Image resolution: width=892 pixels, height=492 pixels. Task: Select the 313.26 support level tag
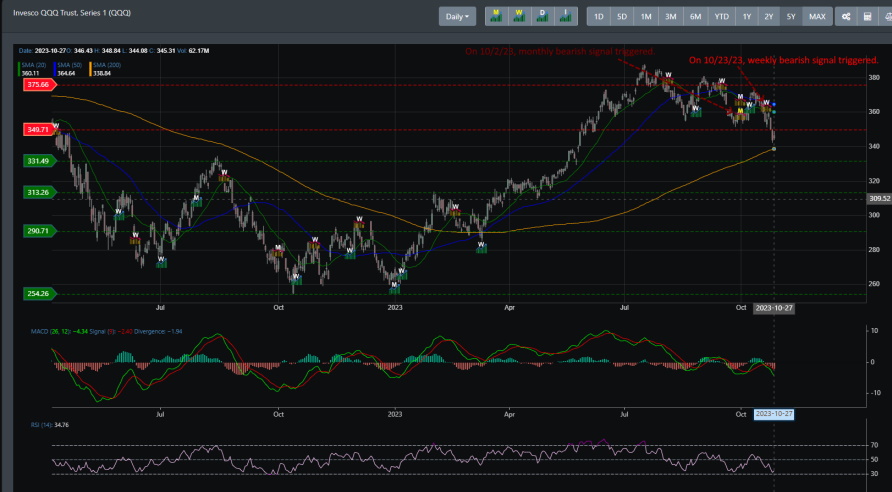pyautogui.click(x=40, y=192)
